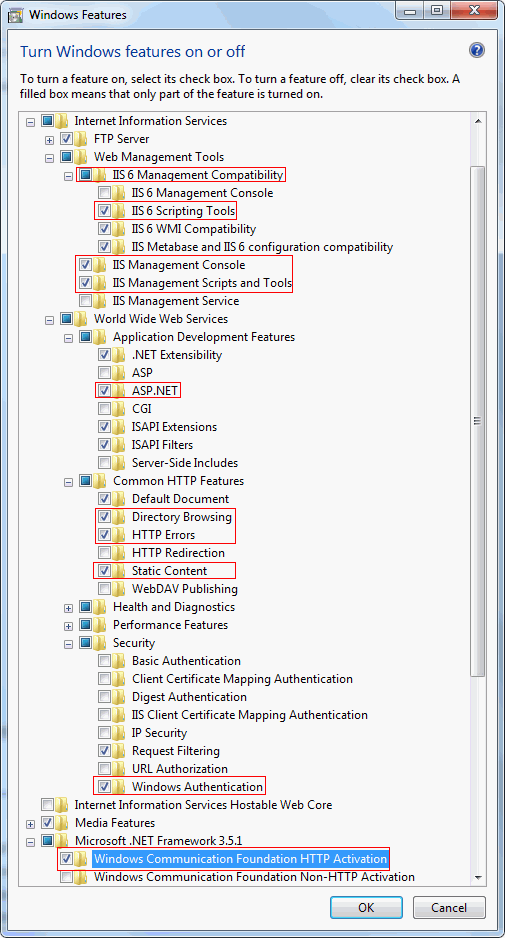Turn on the HTTP Redirection checkbox
Image resolution: width=505 pixels, height=938 pixels.
point(104,552)
